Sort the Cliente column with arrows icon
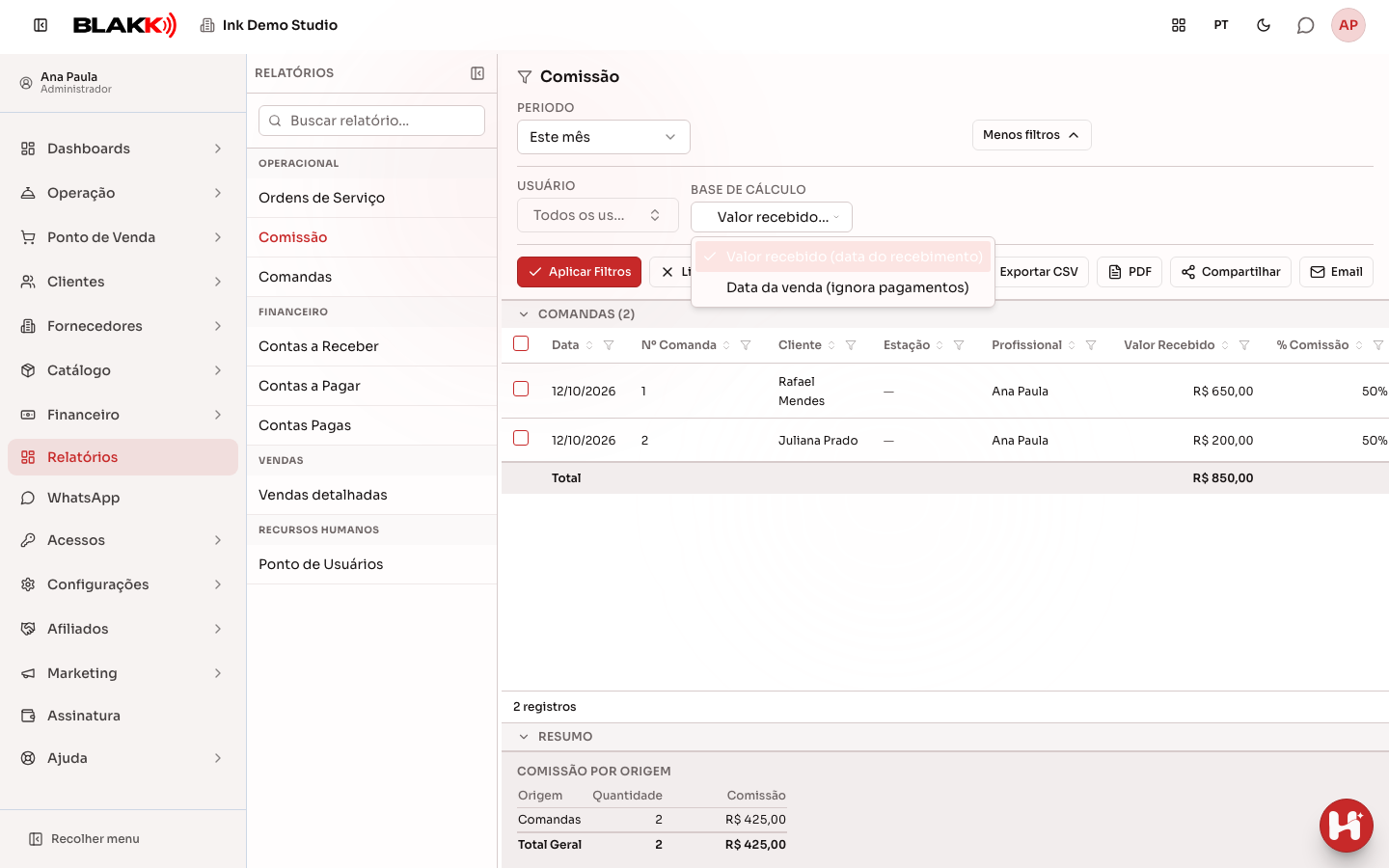The image size is (1389, 868). click(x=831, y=345)
